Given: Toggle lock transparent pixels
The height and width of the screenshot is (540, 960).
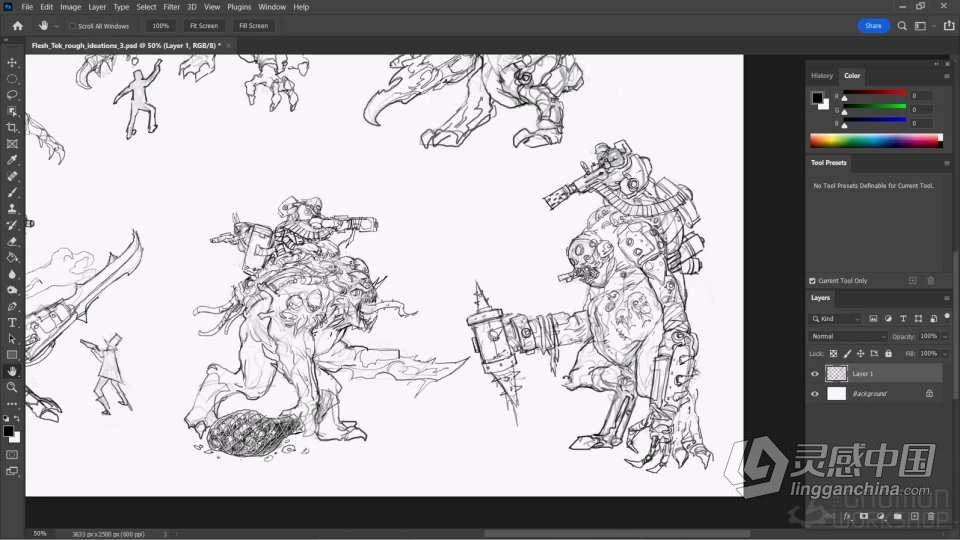Looking at the screenshot, I should pyautogui.click(x=833, y=353).
